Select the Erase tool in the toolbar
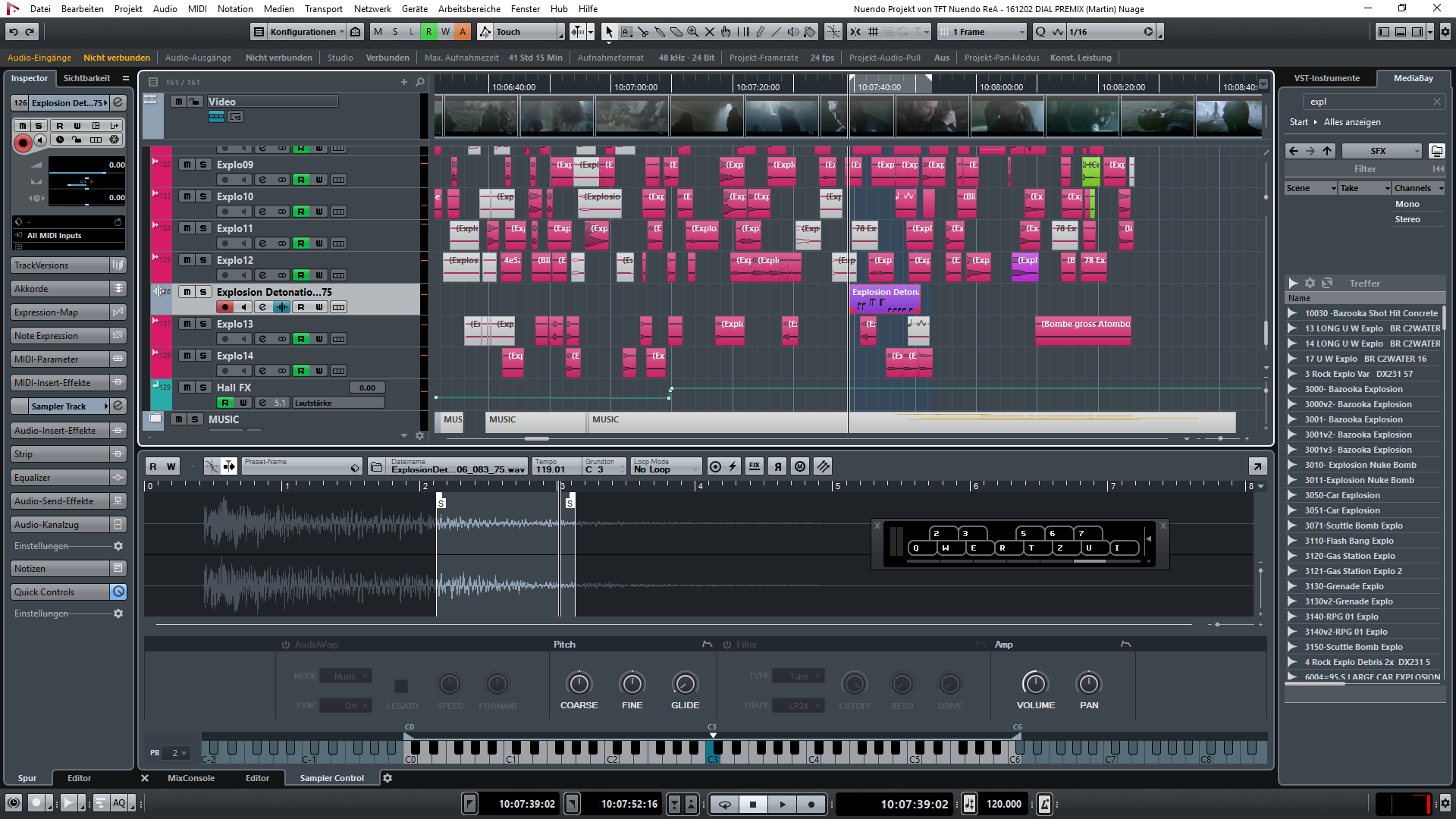Screen dimensions: 1456x819 pos(676,31)
